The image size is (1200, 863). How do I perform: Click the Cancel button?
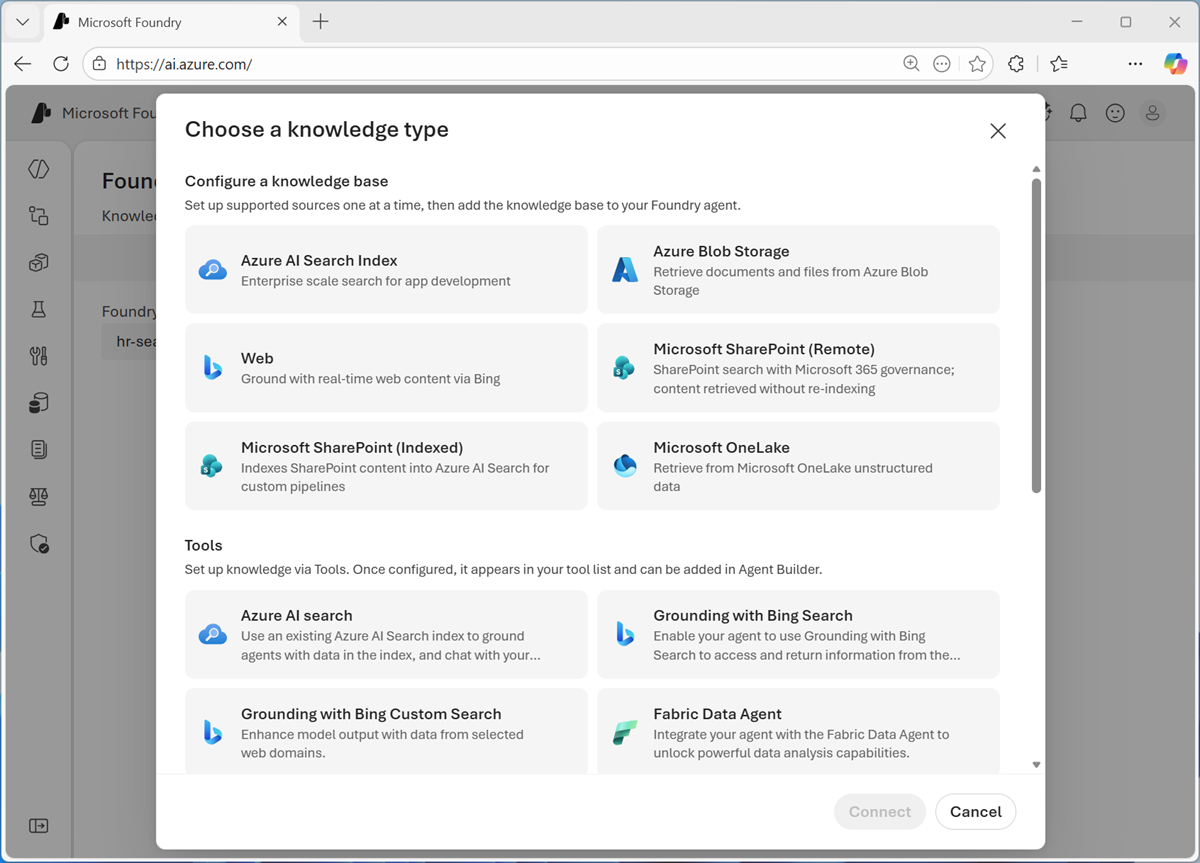click(975, 811)
